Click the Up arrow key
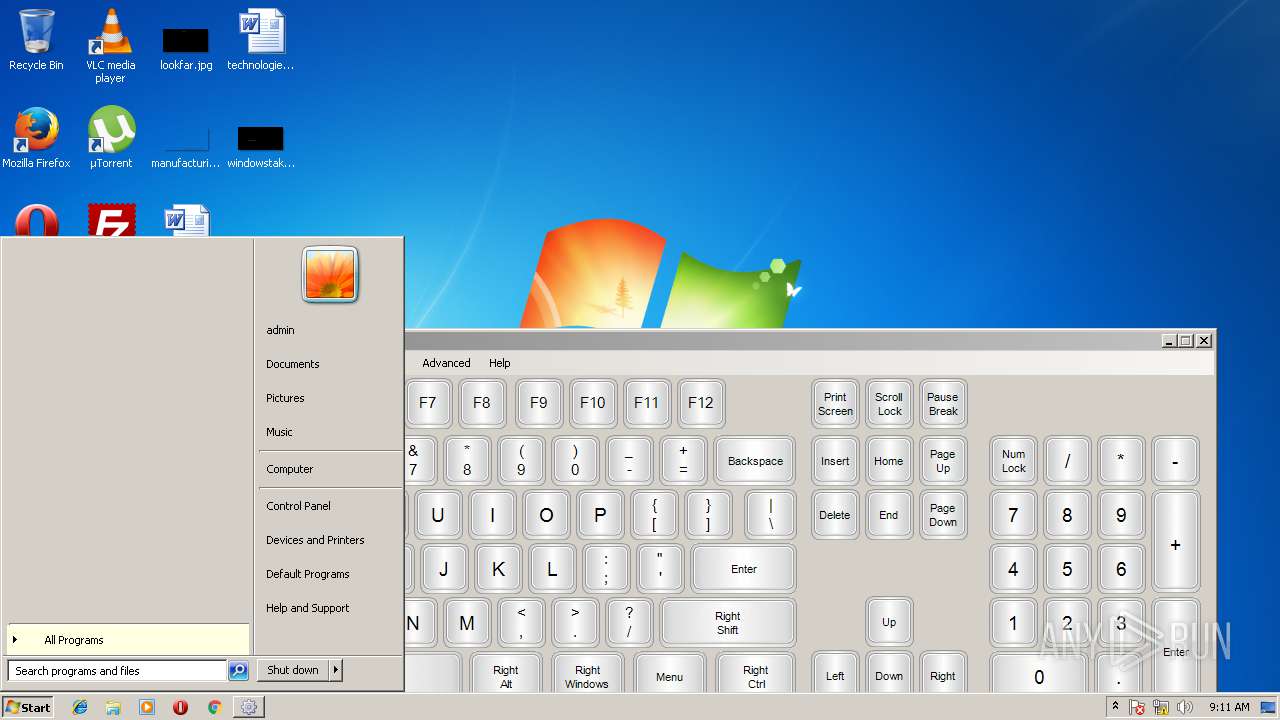The image size is (1280, 720). (889, 622)
